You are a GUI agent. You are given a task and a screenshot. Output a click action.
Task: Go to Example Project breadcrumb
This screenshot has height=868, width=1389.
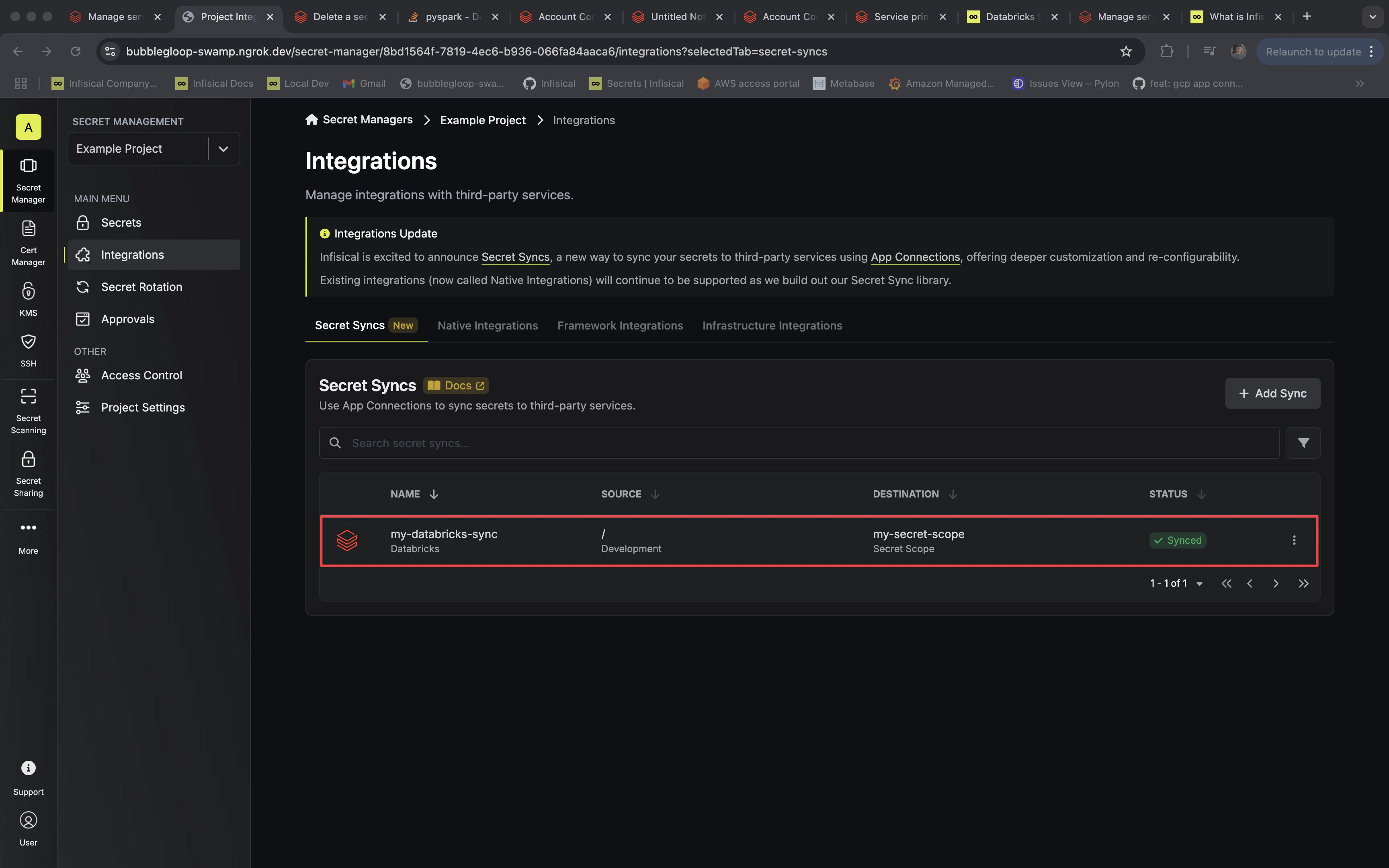pos(483,120)
